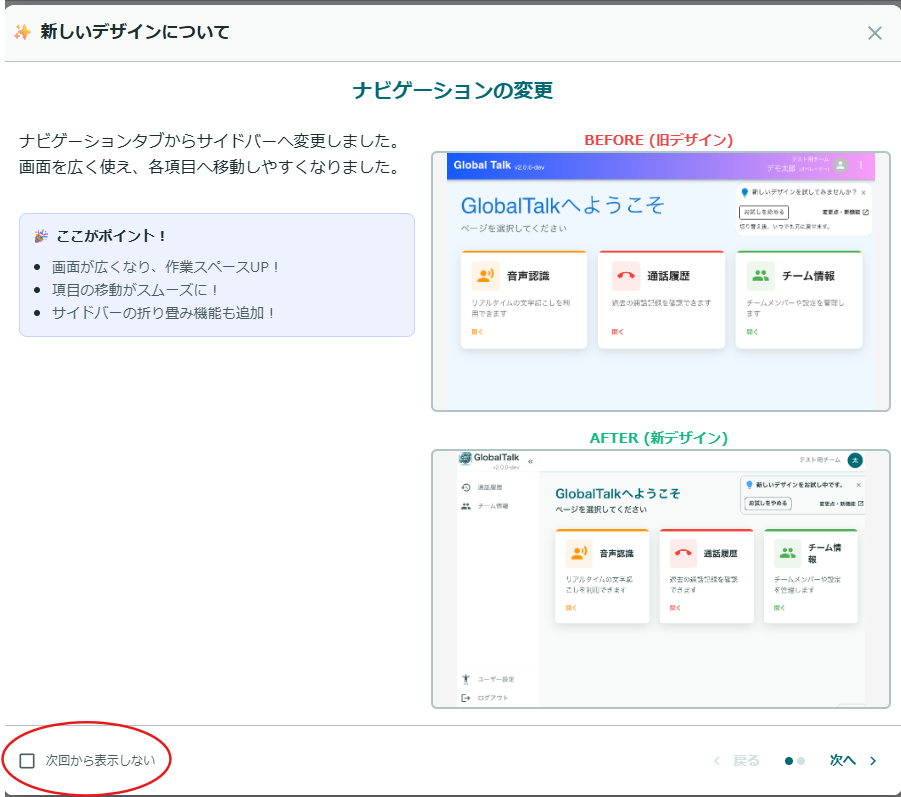Collapse sidebar using double chevron in AFTER preview
This screenshot has width=901, height=797.
[x=531, y=461]
